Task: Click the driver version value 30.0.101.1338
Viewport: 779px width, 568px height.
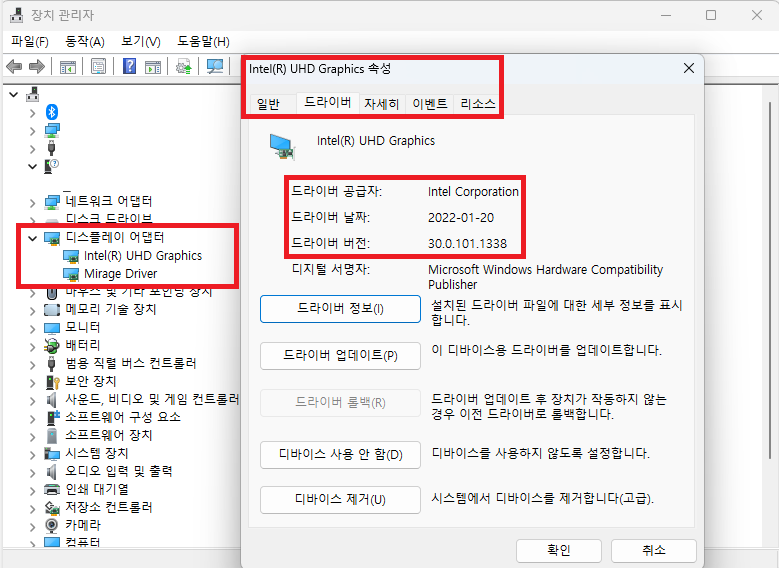Action: (x=467, y=244)
